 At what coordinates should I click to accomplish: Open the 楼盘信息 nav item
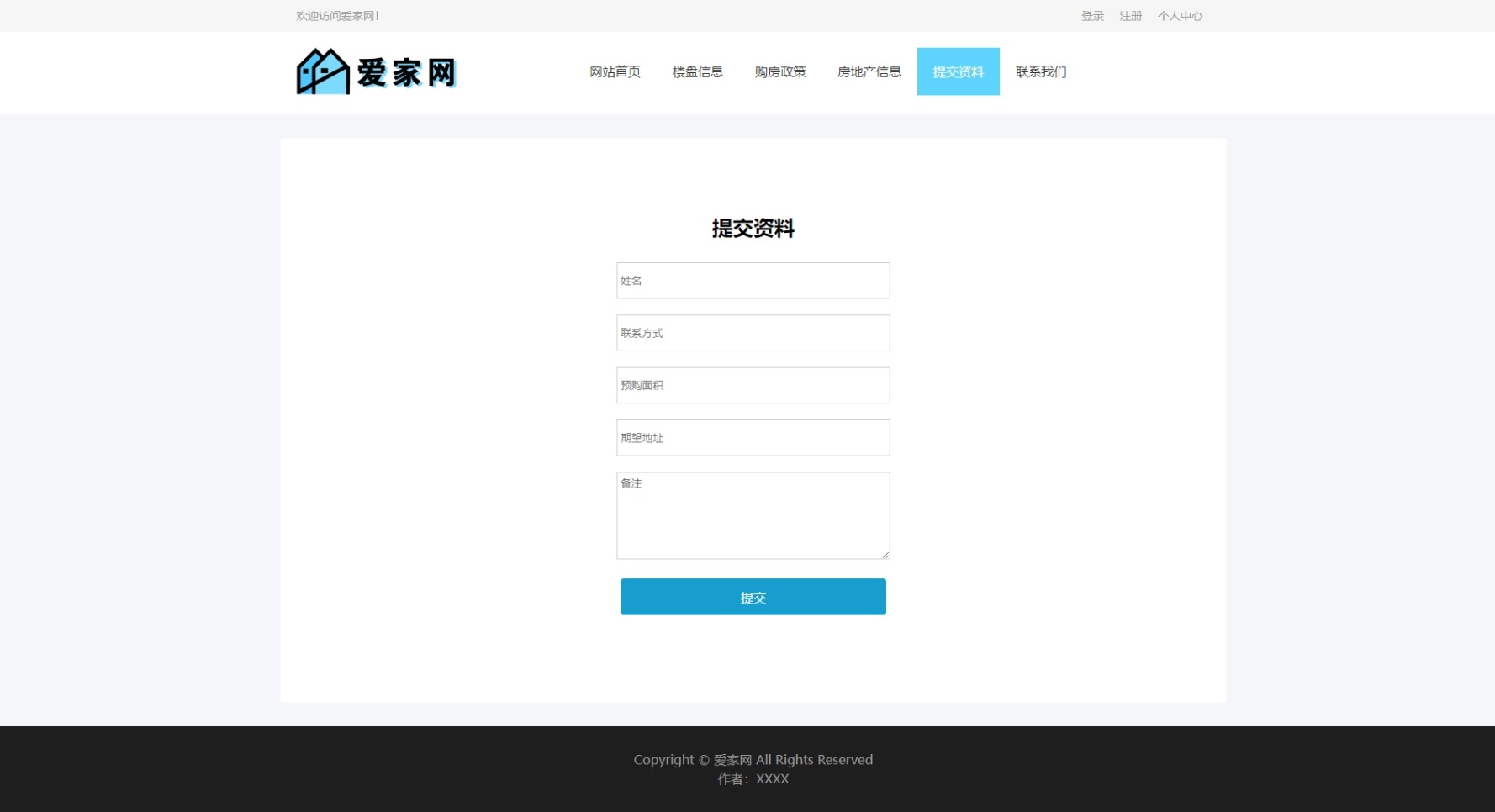(x=697, y=72)
